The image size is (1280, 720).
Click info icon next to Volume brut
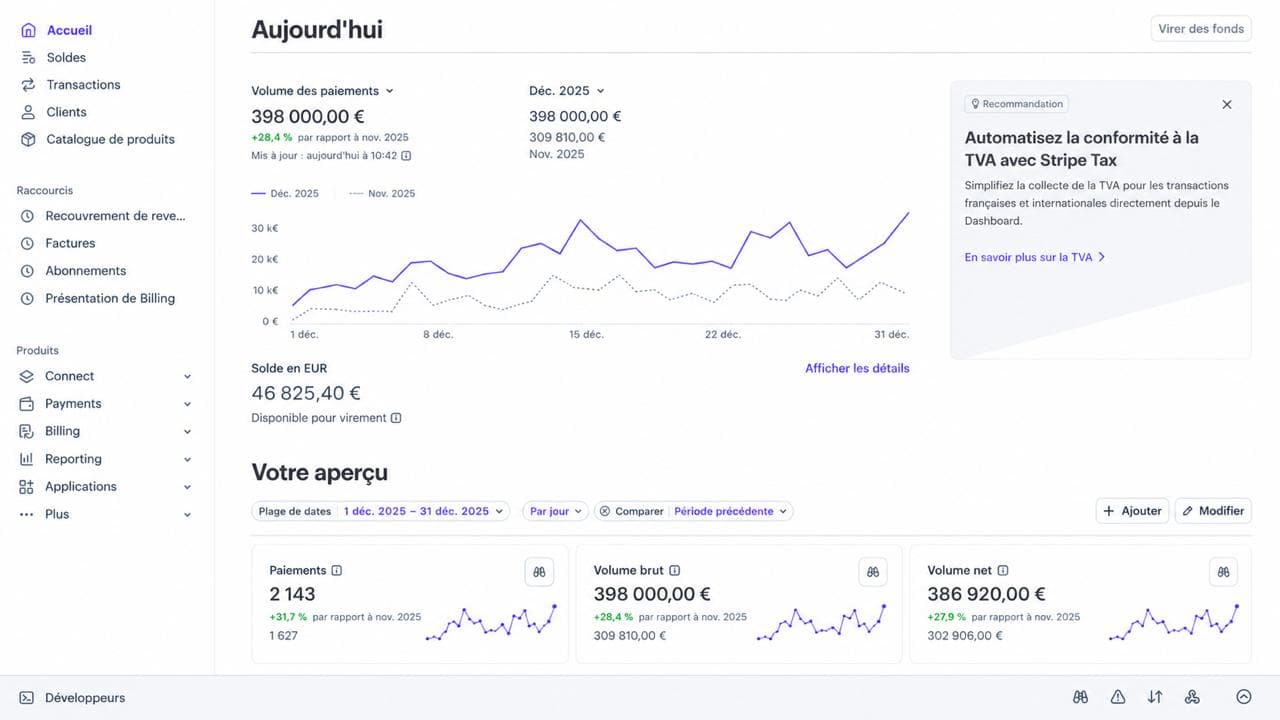coord(675,570)
